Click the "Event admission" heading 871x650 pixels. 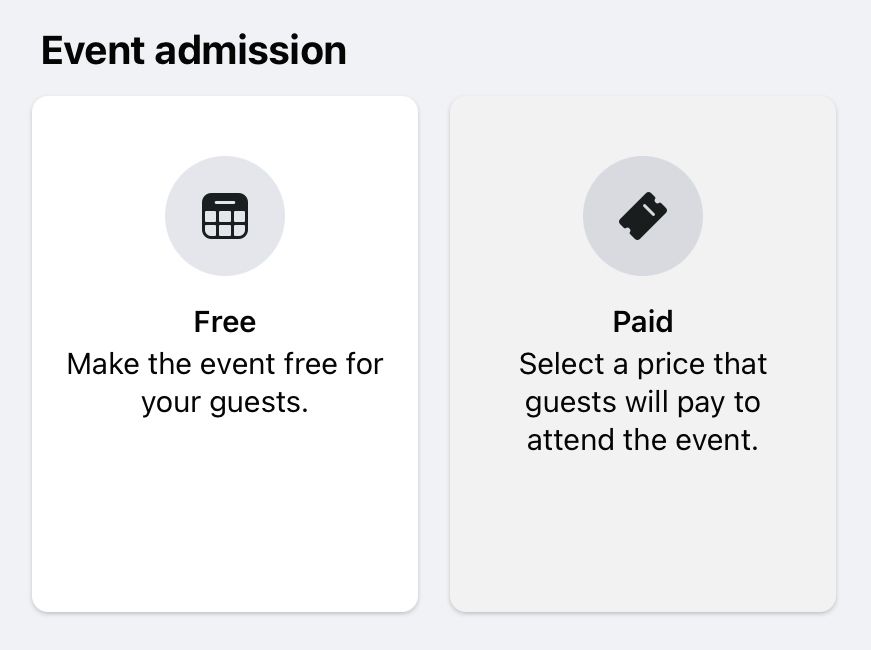(x=193, y=51)
